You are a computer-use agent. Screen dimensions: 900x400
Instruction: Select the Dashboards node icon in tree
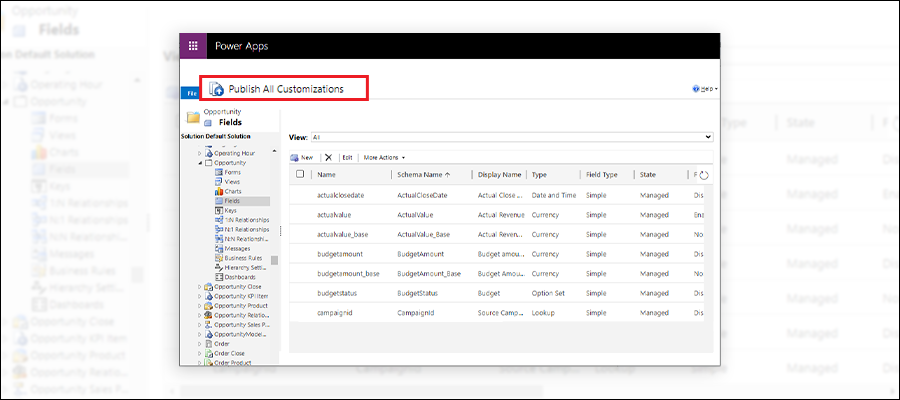[x=219, y=277]
